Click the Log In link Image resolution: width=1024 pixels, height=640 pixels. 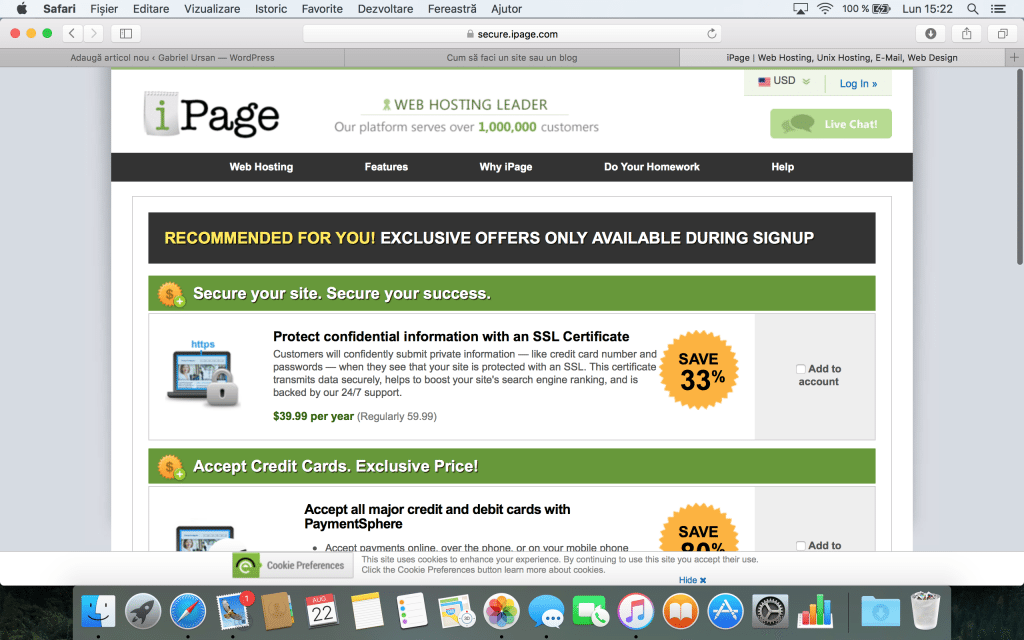click(858, 84)
